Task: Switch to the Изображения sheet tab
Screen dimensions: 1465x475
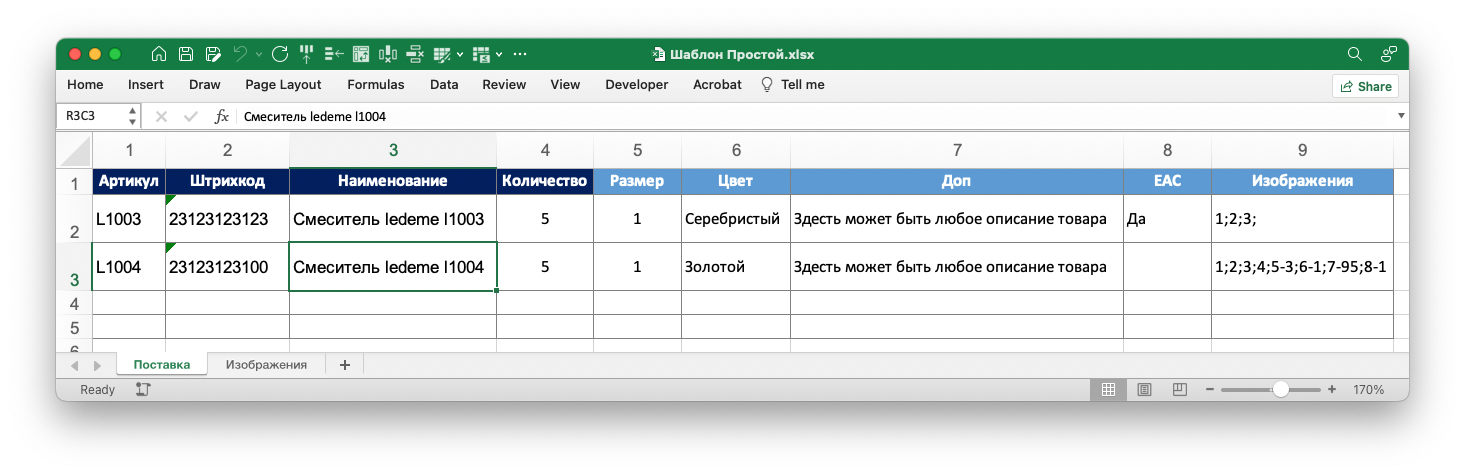Action: 266,365
